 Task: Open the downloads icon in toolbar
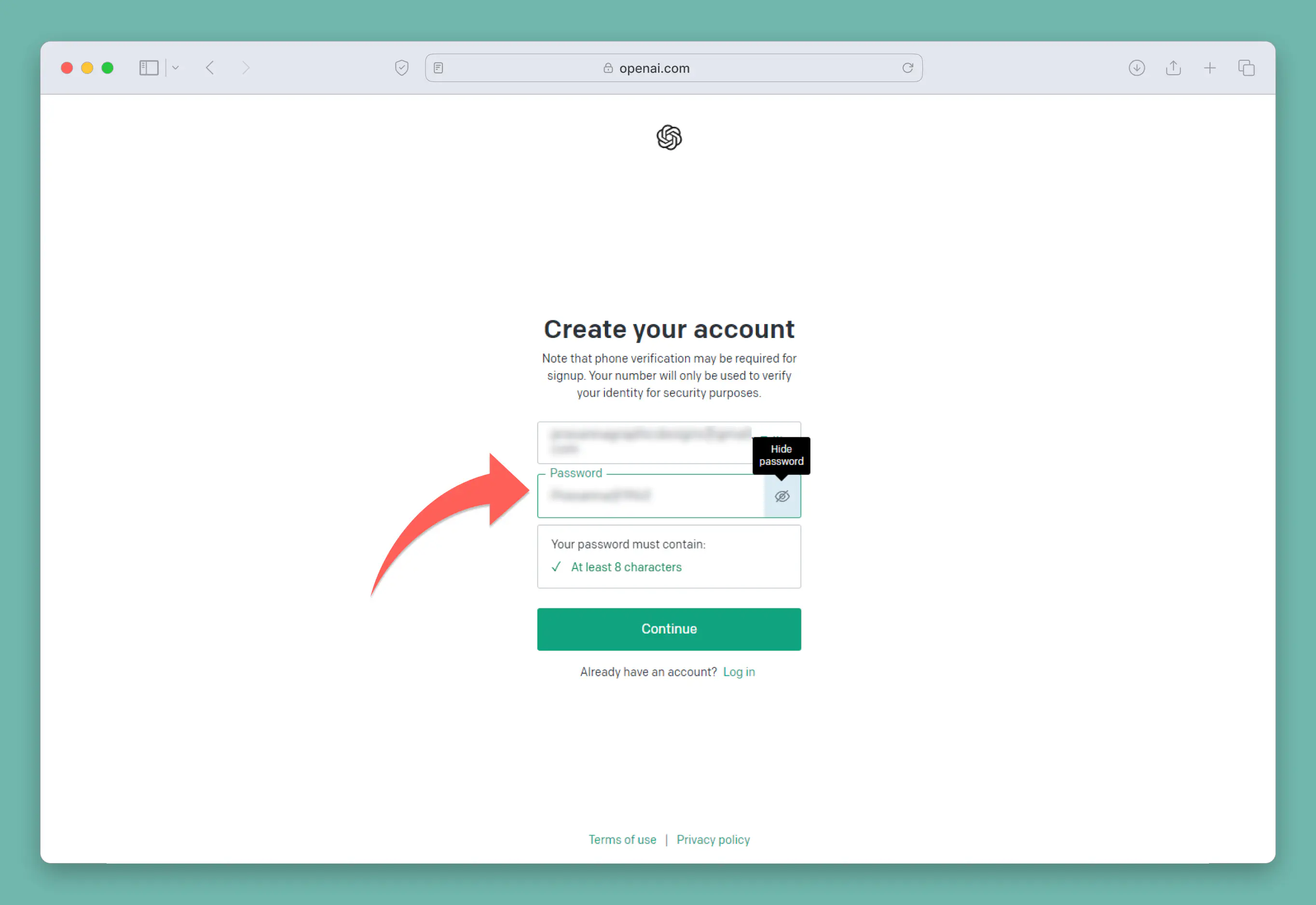click(x=1137, y=68)
